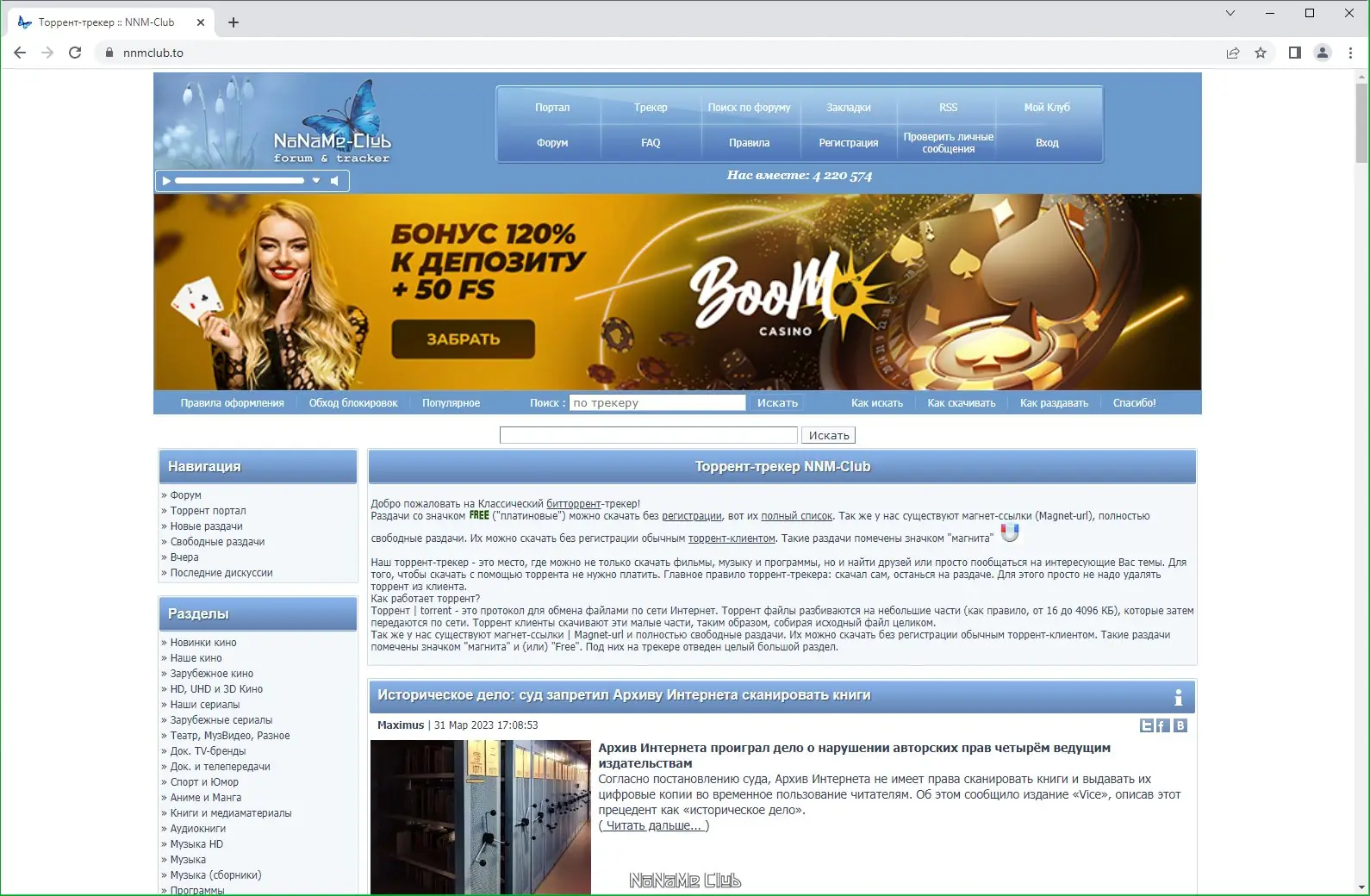Open the Зарубежные сериалы section
This screenshot has width=1370, height=896.
221,720
